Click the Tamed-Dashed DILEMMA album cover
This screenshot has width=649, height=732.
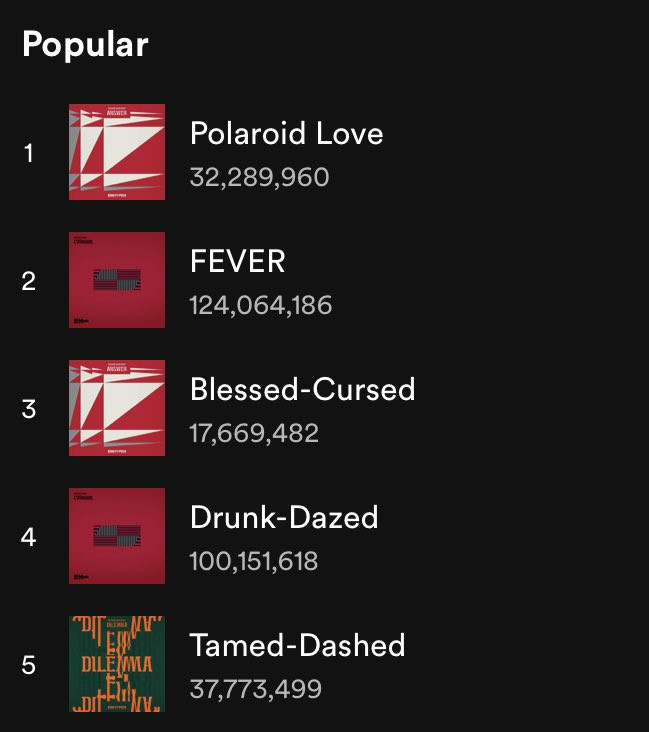117,664
